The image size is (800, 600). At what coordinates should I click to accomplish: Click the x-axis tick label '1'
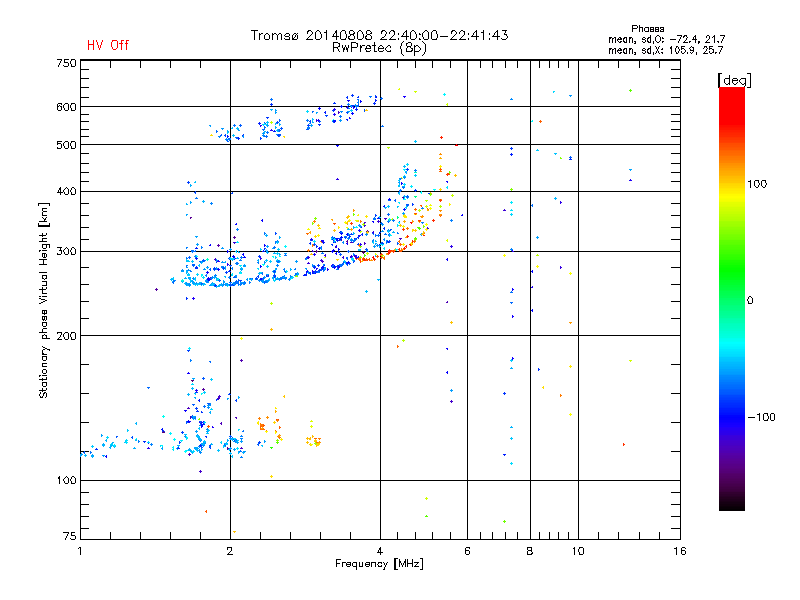80,551
